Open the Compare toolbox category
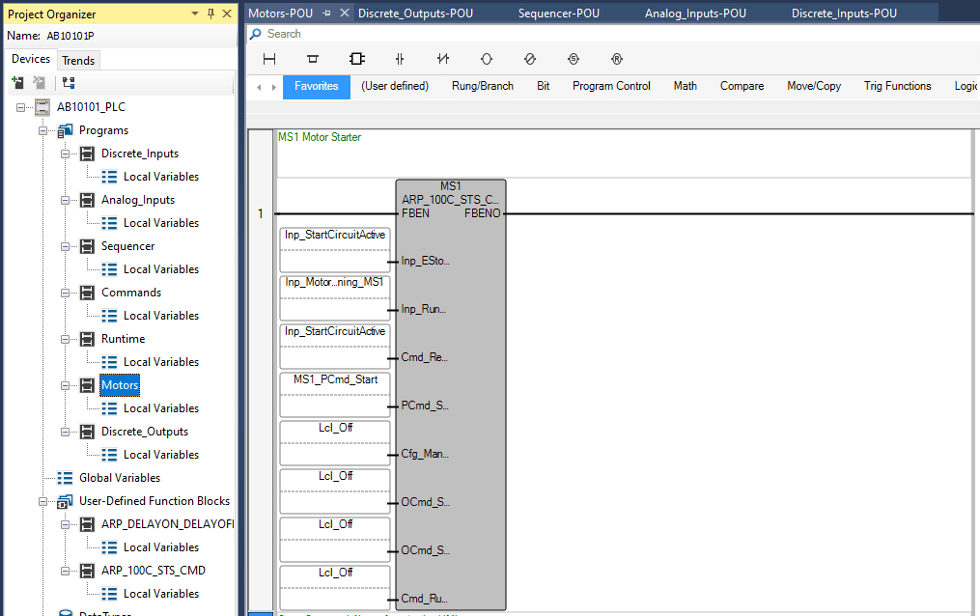The height and width of the screenshot is (616, 980). pos(742,86)
